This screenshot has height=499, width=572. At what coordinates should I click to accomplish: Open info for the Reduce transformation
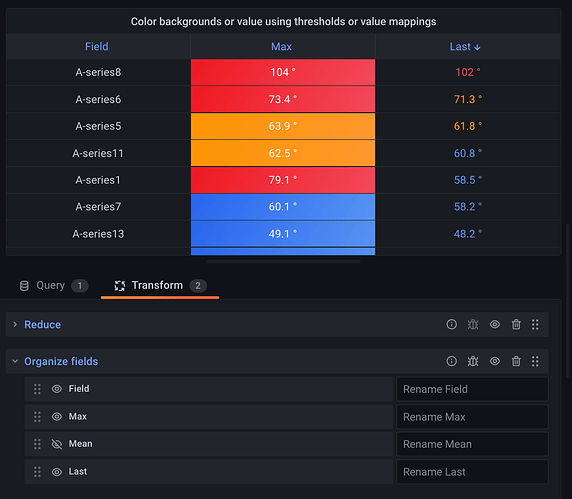(x=451, y=324)
